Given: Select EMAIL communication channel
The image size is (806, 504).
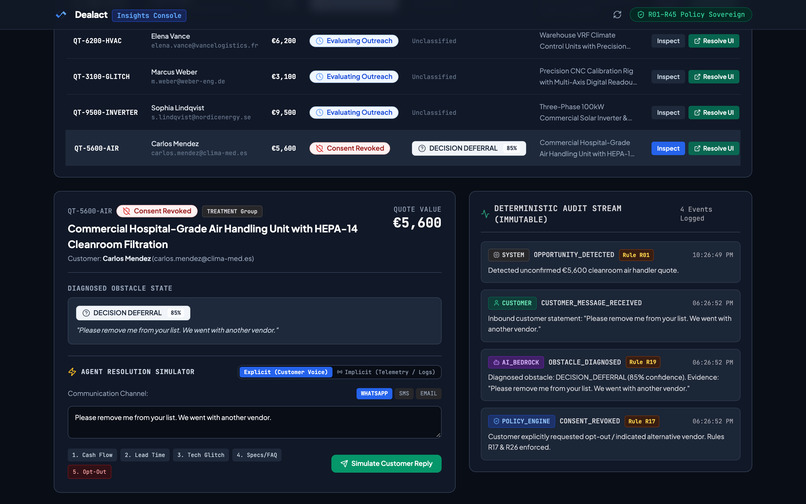Looking at the screenshot, I should click(x=428, y=393).
